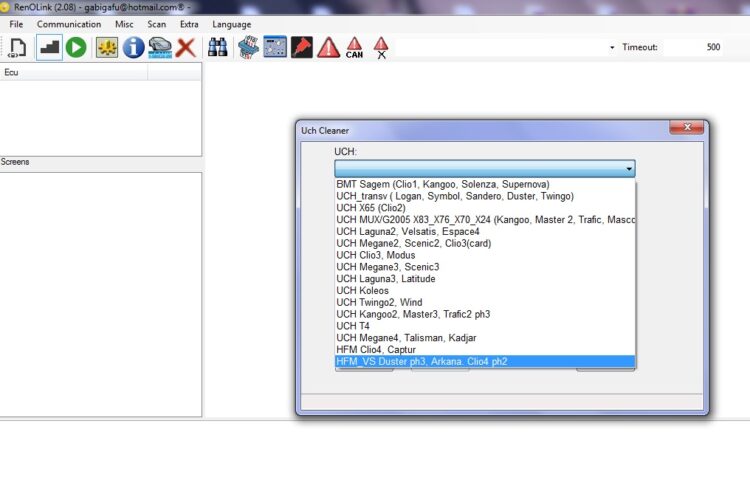Select UCH Koleos option
The height and width of the screenshot is (500, 750).
tap(485, 290)
